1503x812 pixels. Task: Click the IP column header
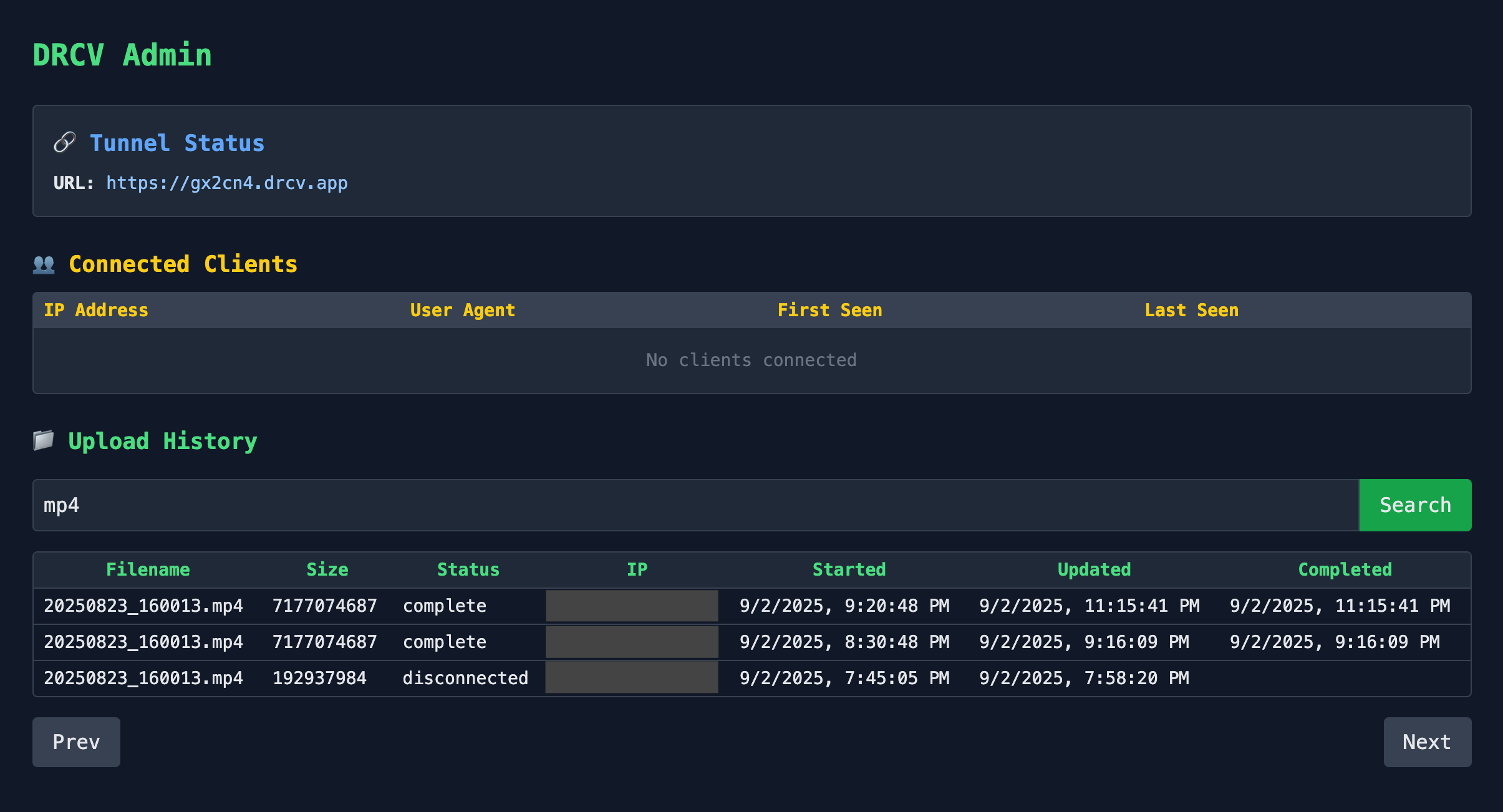pos(637,569)
